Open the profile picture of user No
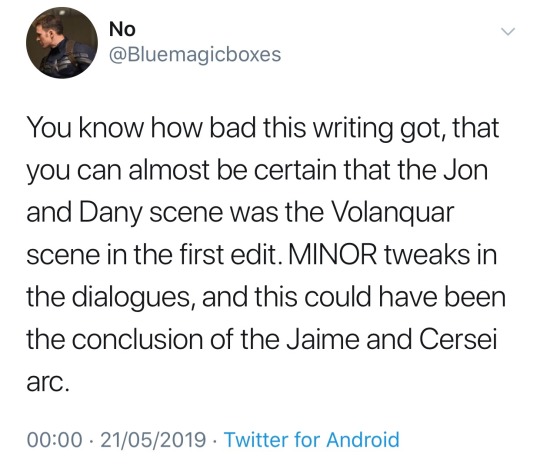 62,43
